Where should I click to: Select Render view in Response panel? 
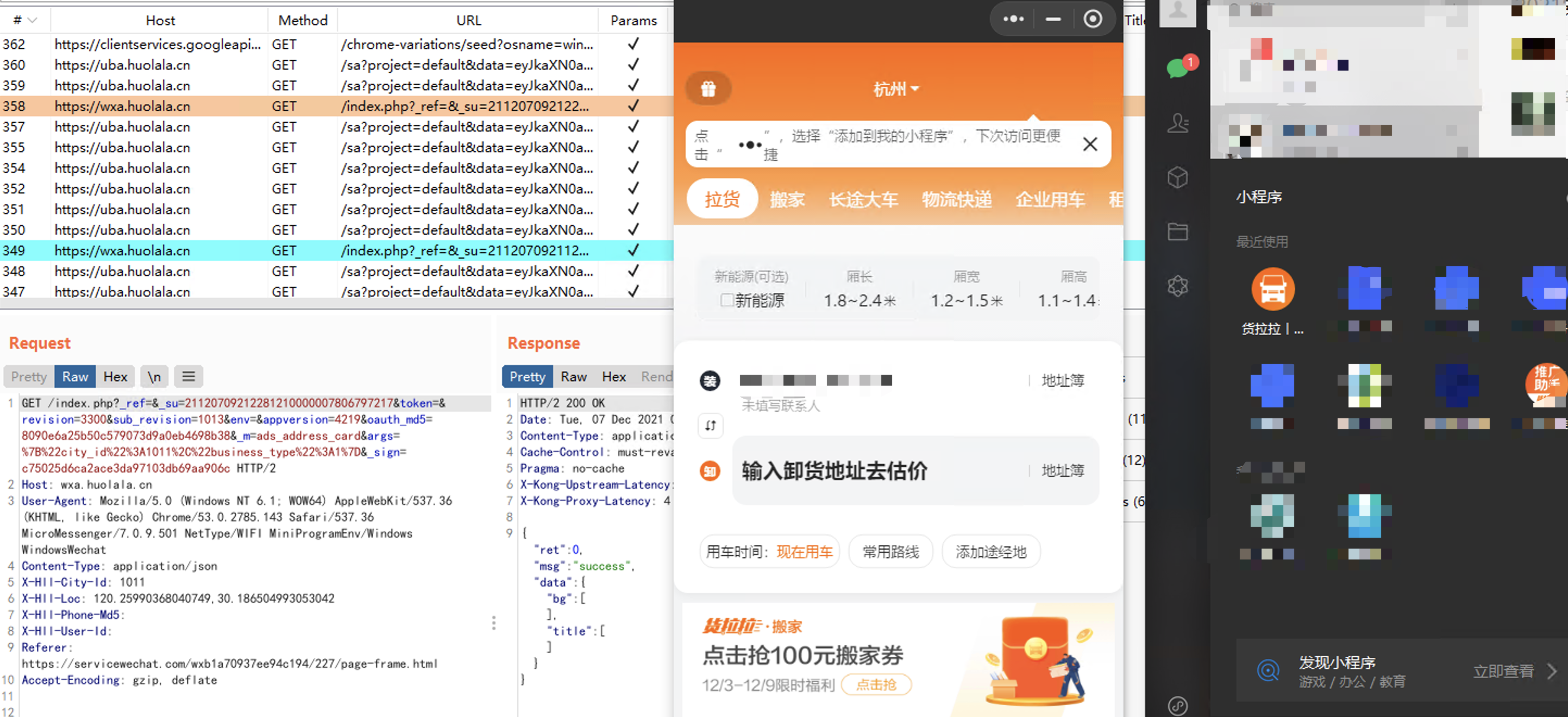tap(656, 377)
